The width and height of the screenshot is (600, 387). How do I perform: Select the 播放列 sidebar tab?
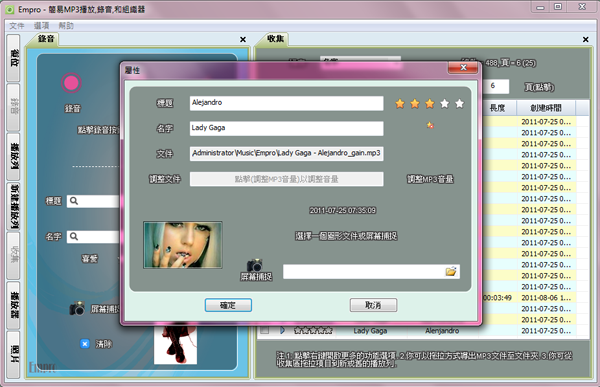point(14,156)
